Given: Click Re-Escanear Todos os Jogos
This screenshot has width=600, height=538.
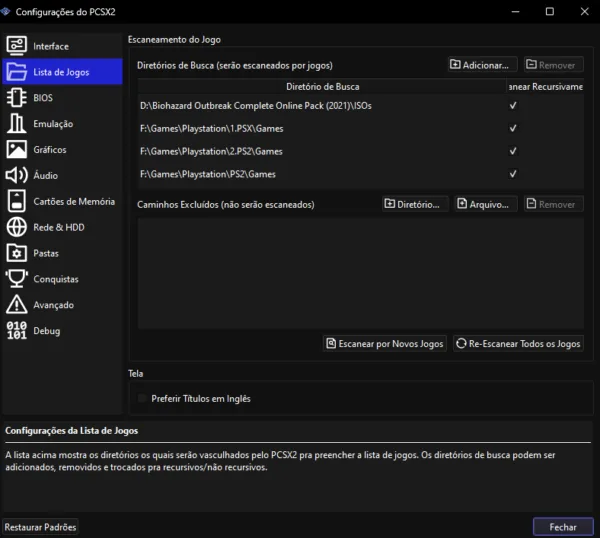Looking at the screenshot, I should (518, 344).
